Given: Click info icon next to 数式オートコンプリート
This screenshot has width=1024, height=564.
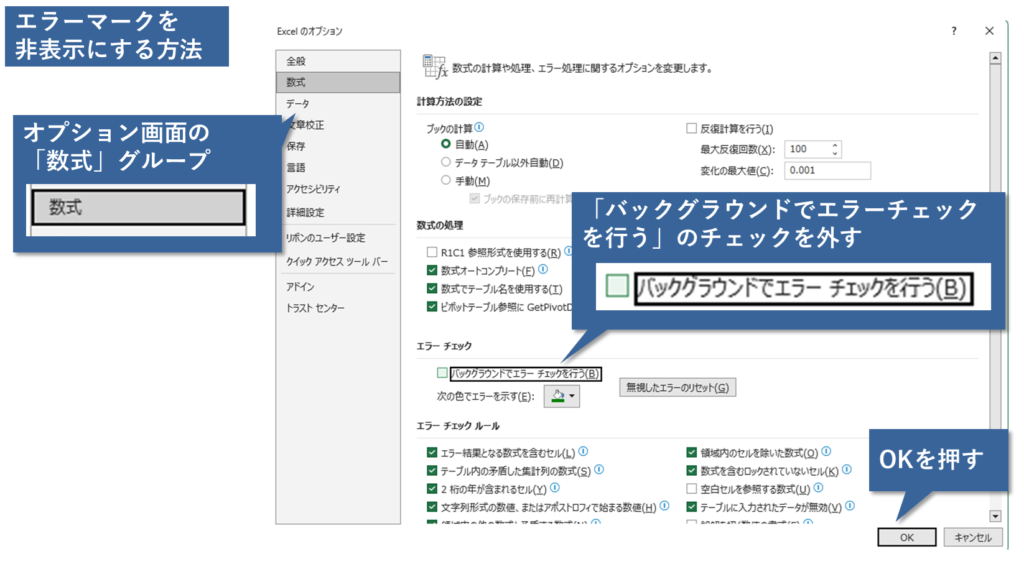Looking at the screenshot, I should [x=543, y=270].
